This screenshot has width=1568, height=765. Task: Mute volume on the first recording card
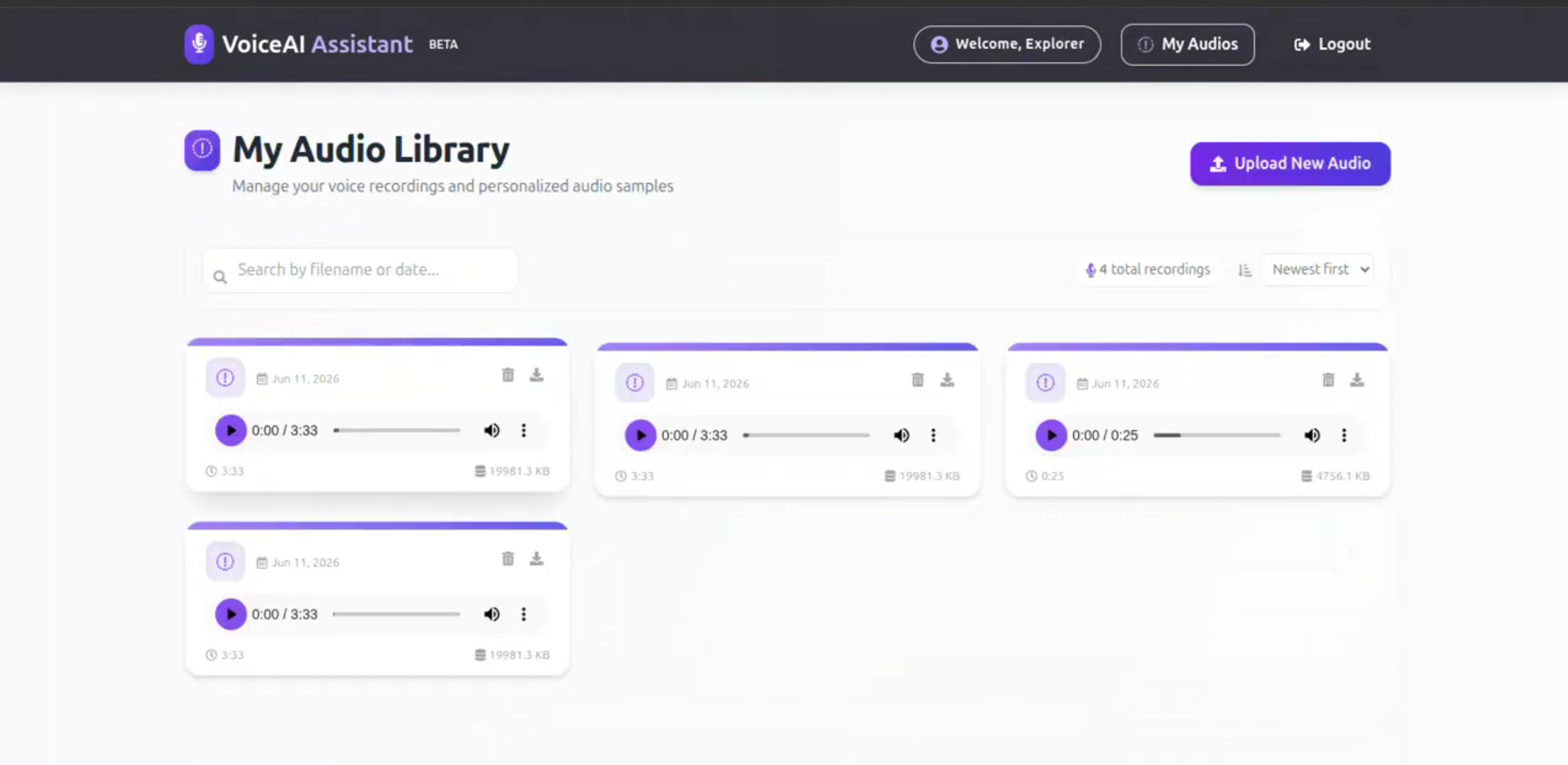[492, 430]
